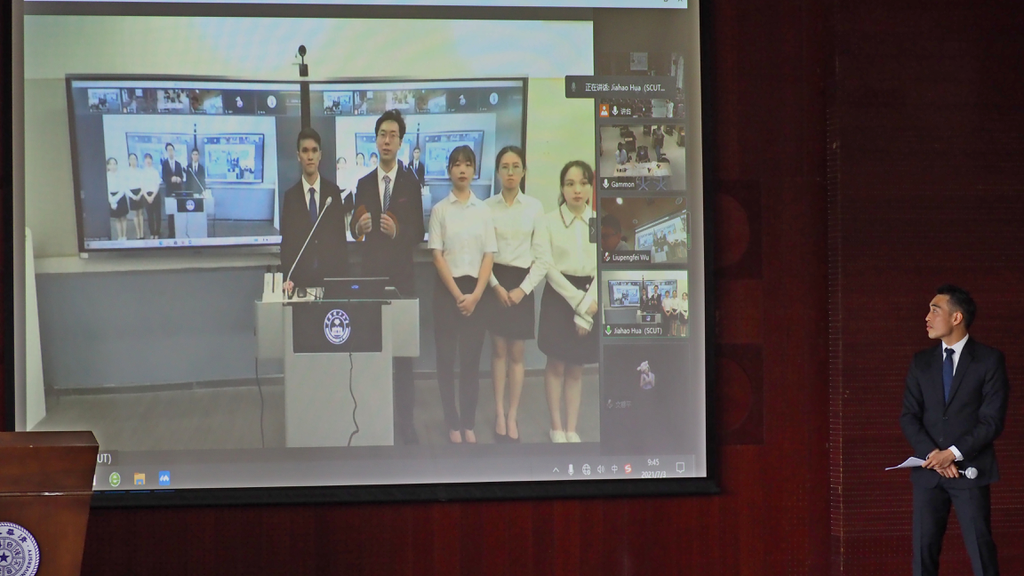Select the Liupengfei Wu video thumbnail
The width and height of the screenshot is (1024, 576).
[644, 232]
